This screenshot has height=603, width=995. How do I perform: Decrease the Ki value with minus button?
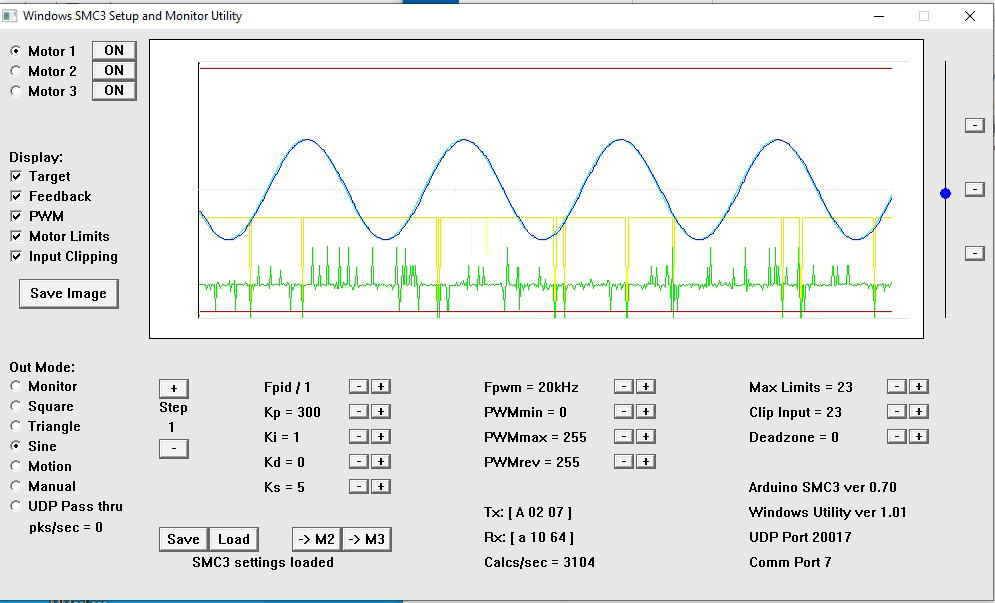pos(359,437)
